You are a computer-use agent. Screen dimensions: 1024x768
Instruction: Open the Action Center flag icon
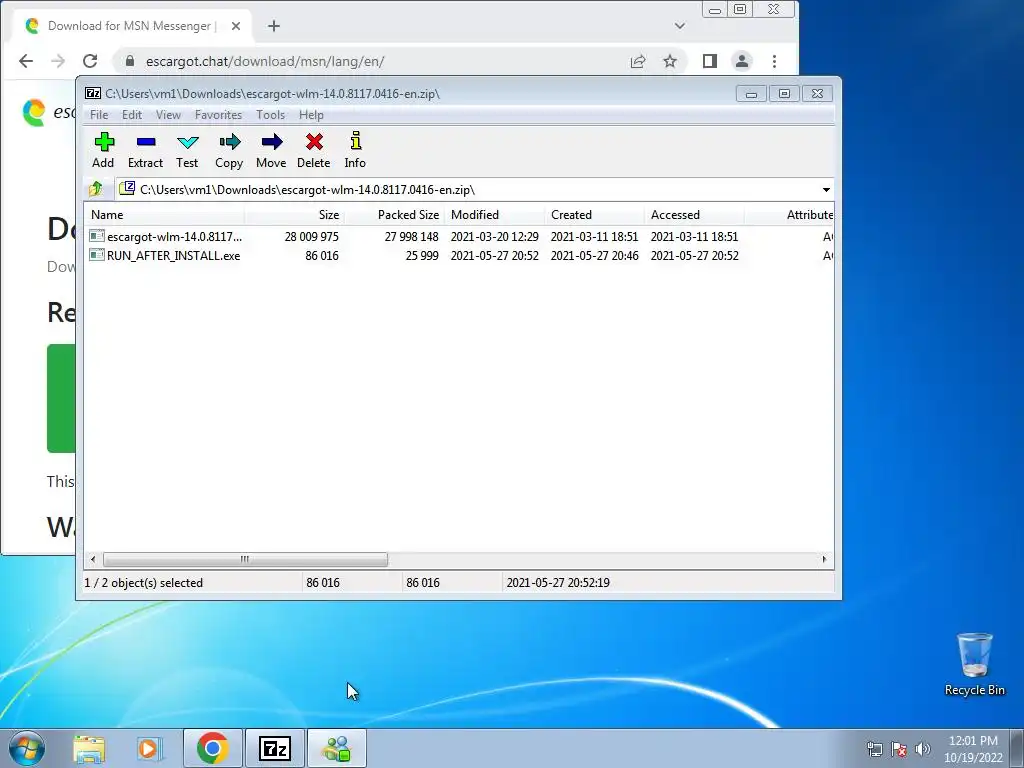(899, 749)
